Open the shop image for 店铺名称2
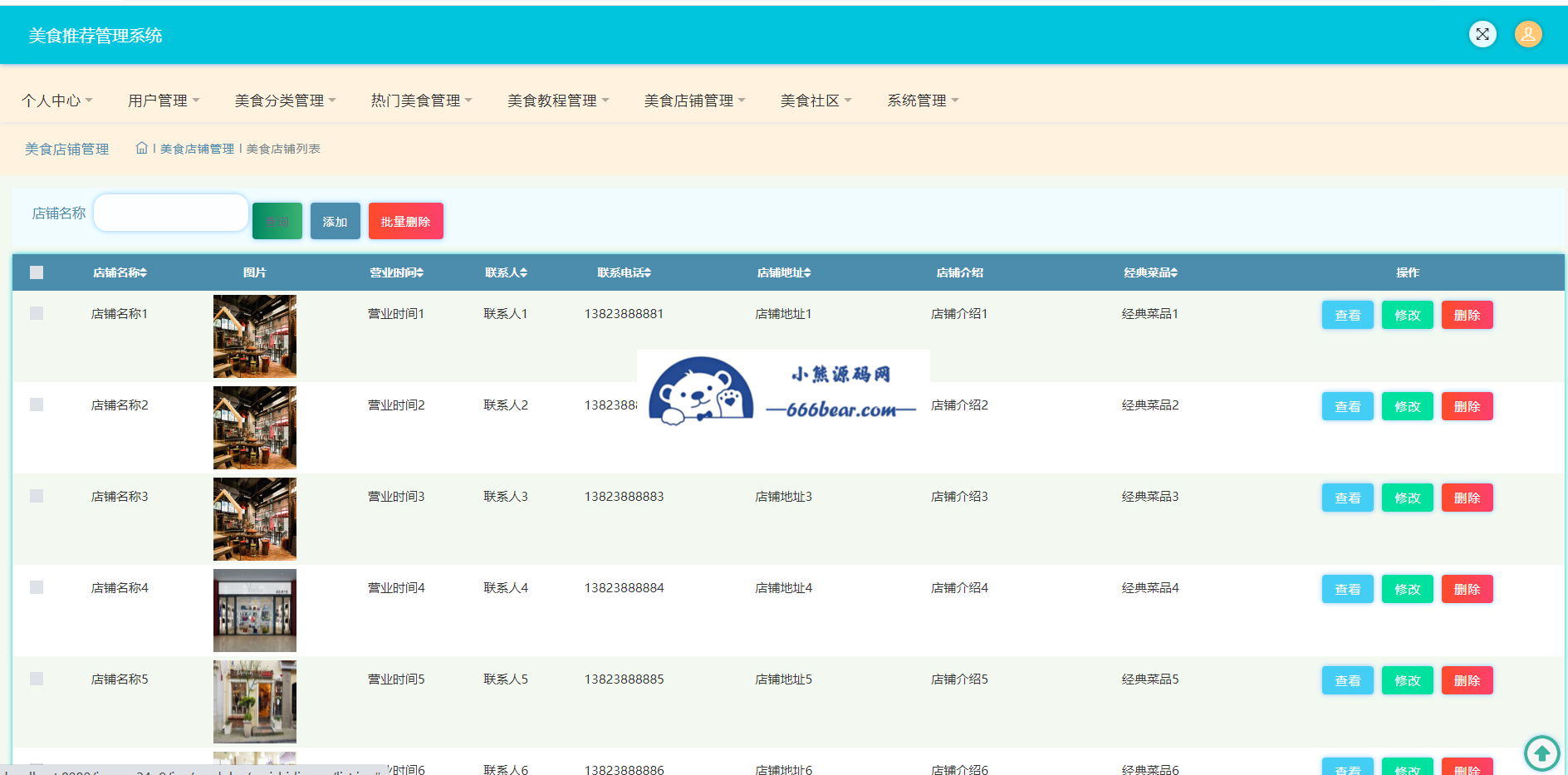Viewport: 1568px width, 775px height. (255, 428)
